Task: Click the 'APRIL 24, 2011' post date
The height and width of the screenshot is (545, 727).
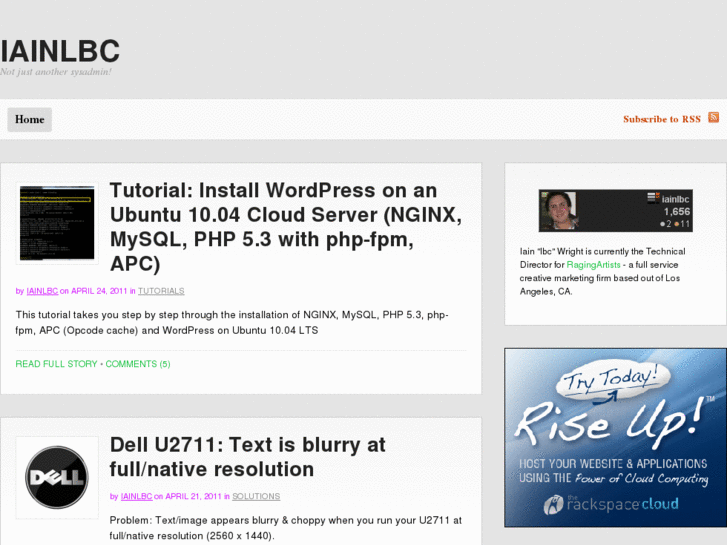Action: point(99,291)
